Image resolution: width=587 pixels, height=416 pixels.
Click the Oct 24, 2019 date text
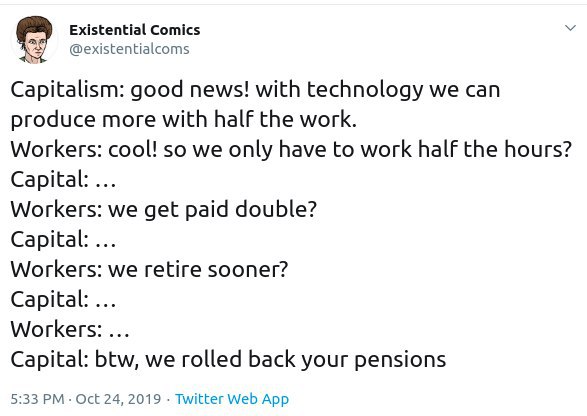118,399
